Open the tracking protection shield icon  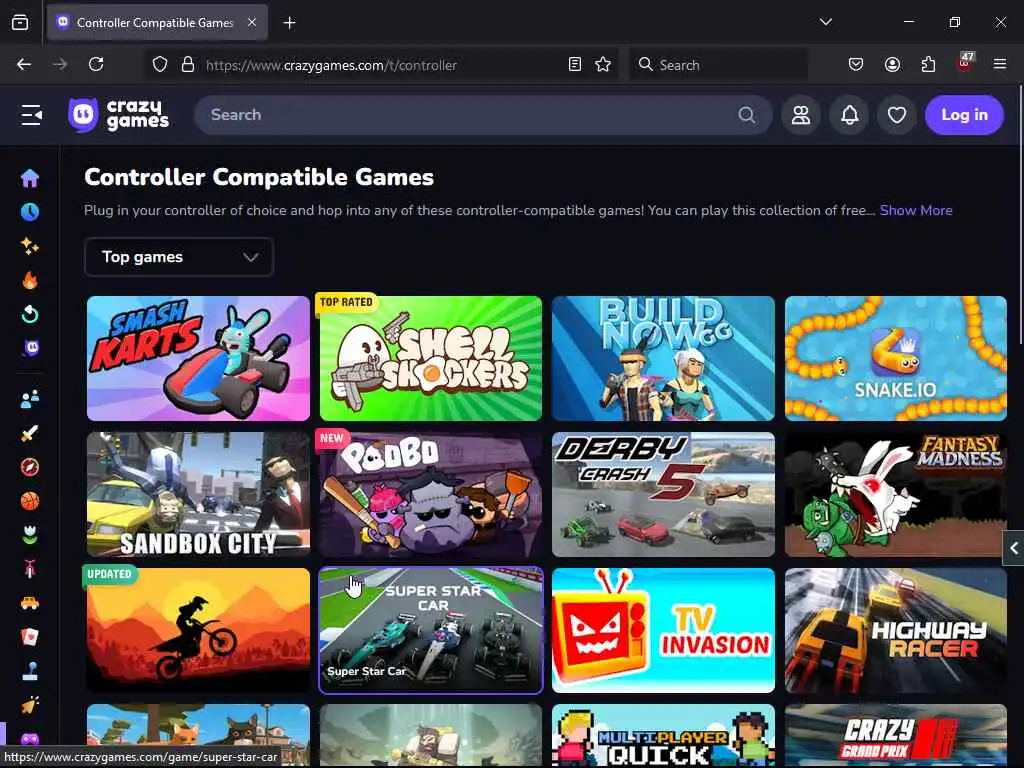tap(160, 65)
